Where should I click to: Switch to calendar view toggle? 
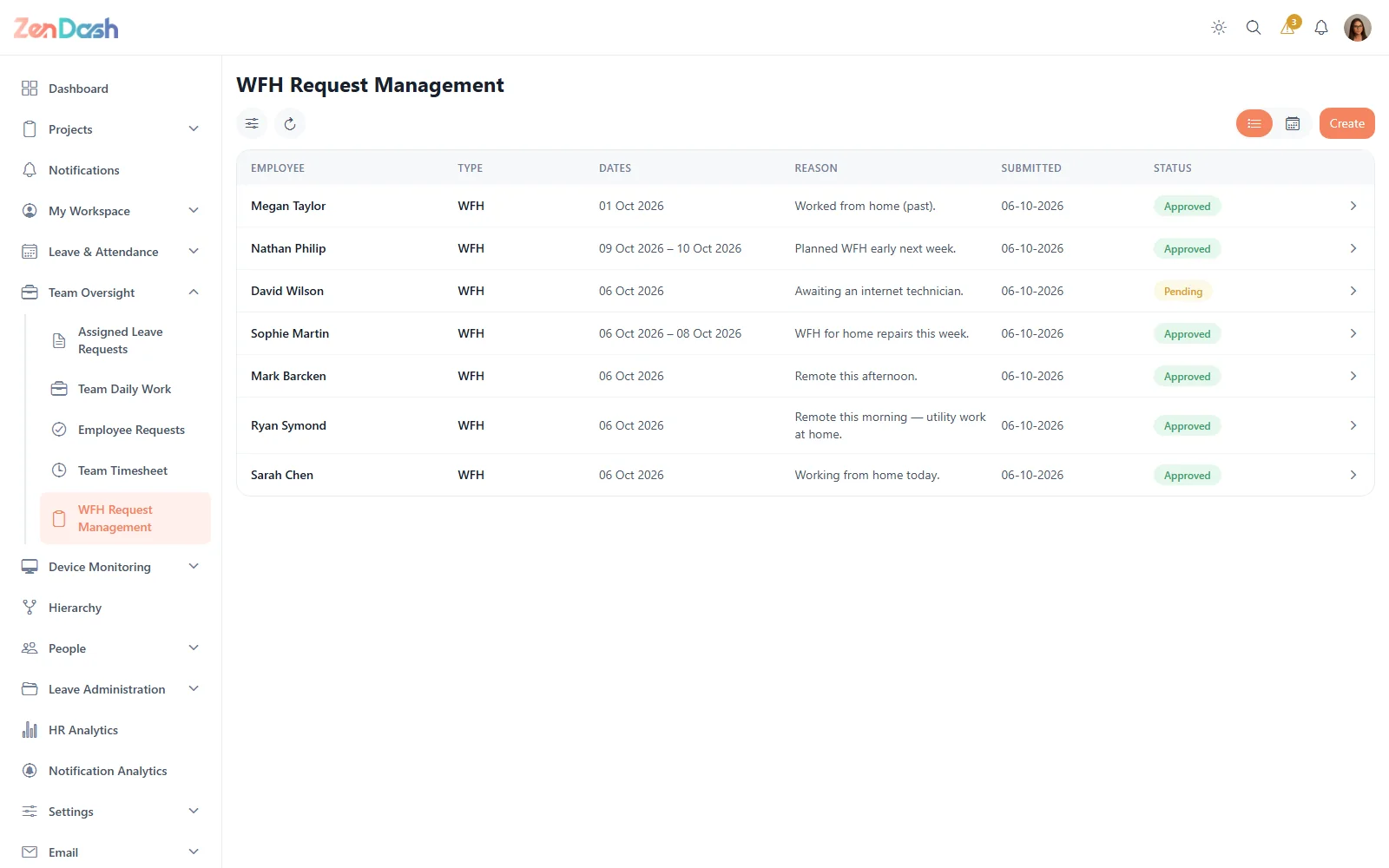(1293, 123)
